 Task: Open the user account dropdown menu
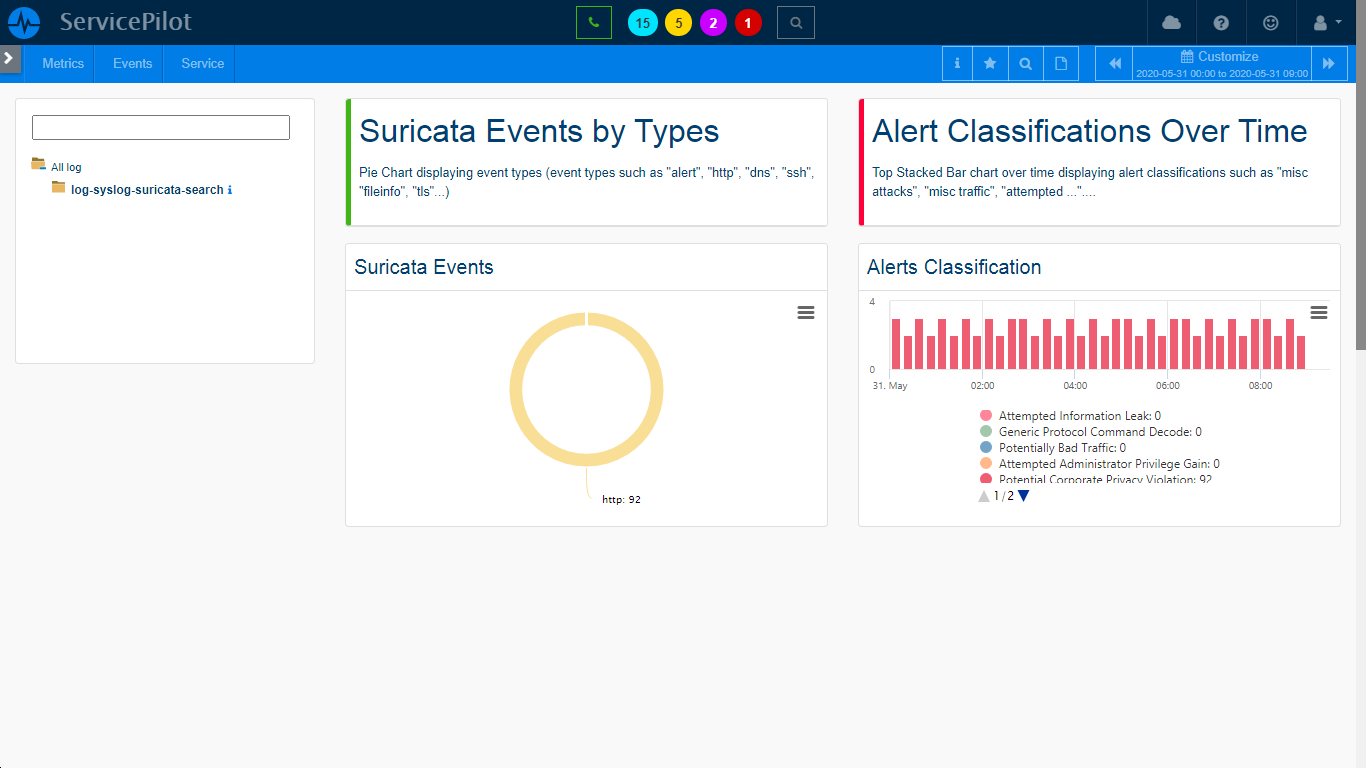[x=1326, y=22]
